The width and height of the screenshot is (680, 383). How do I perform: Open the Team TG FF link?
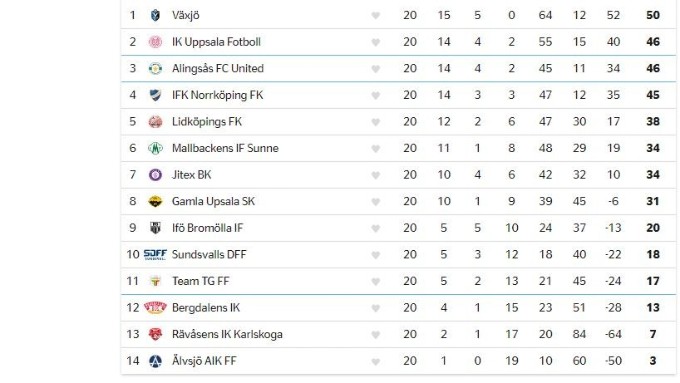coord(200,281)
